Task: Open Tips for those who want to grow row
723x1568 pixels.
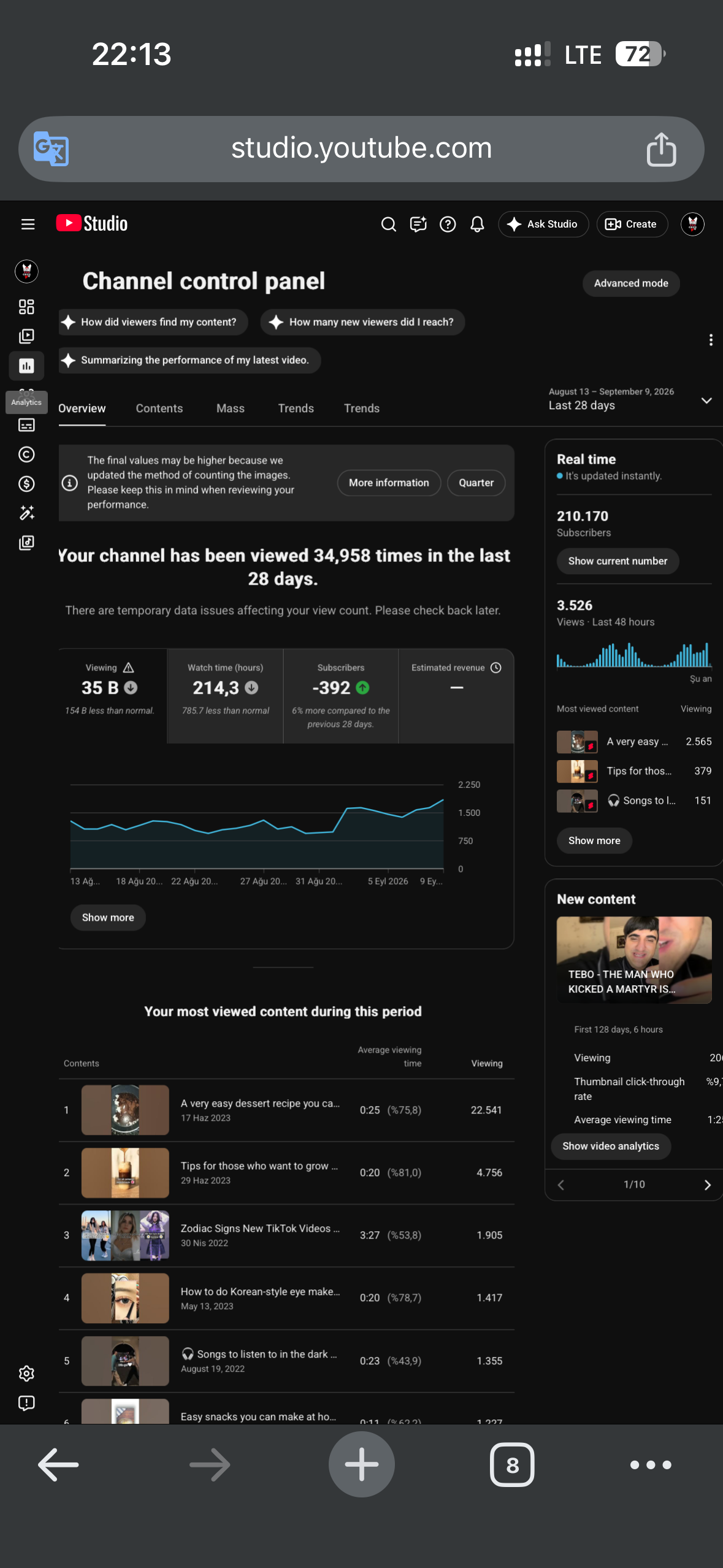Action: pos(286,1172)
